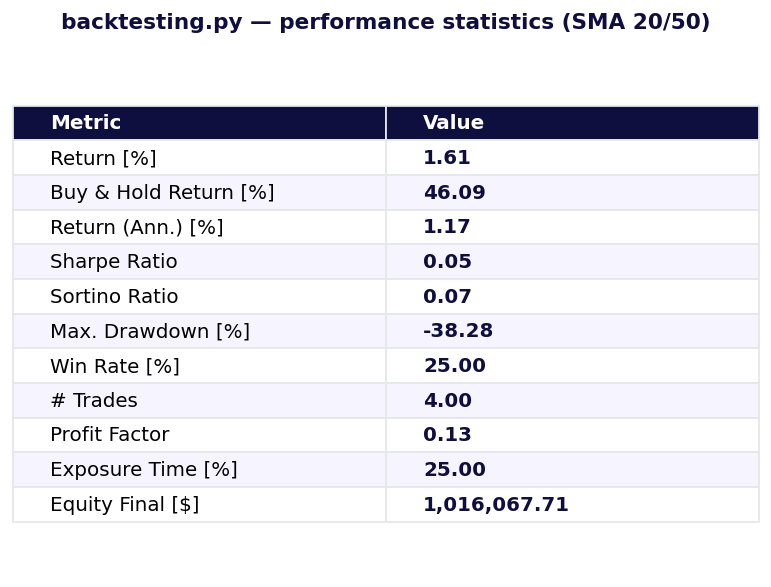This screenshot has height=587, width=771.
Task: Select the 'Buy & Hold Return [%]' cell
Action: click(200, 192)
